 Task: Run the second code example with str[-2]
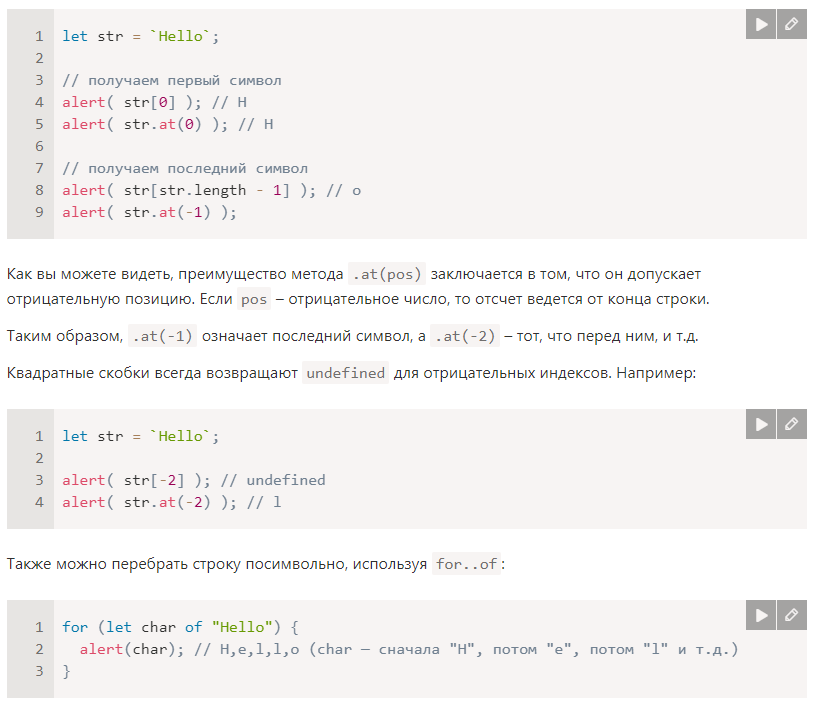pos(761,424)
